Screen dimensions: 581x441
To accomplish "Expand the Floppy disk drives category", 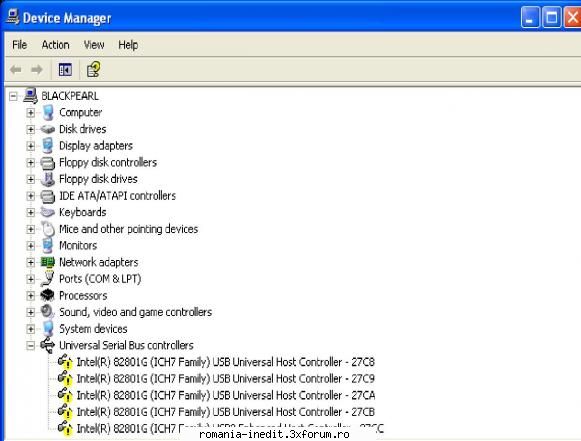I will pos(30,179).
